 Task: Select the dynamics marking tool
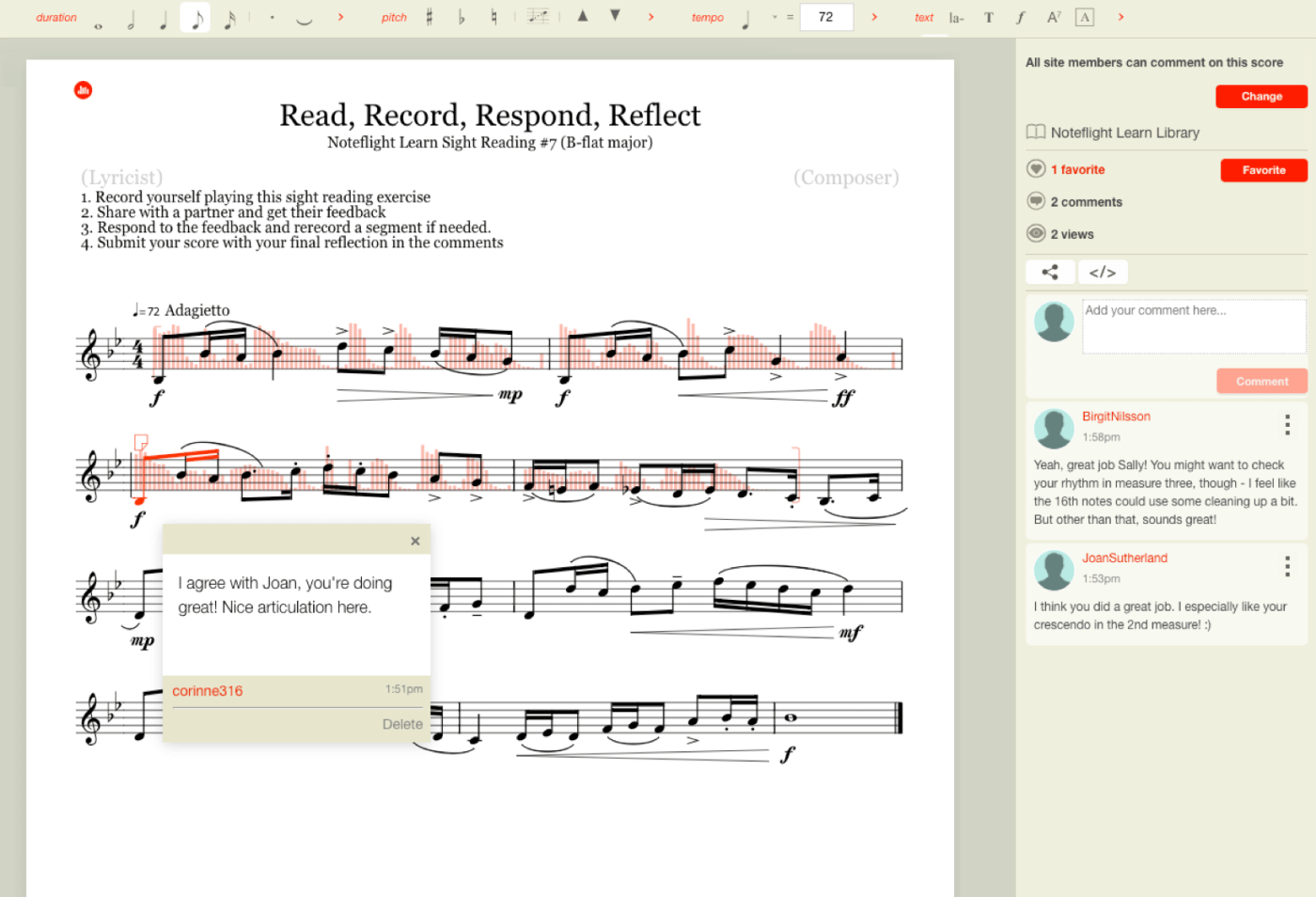point(1021,17)
